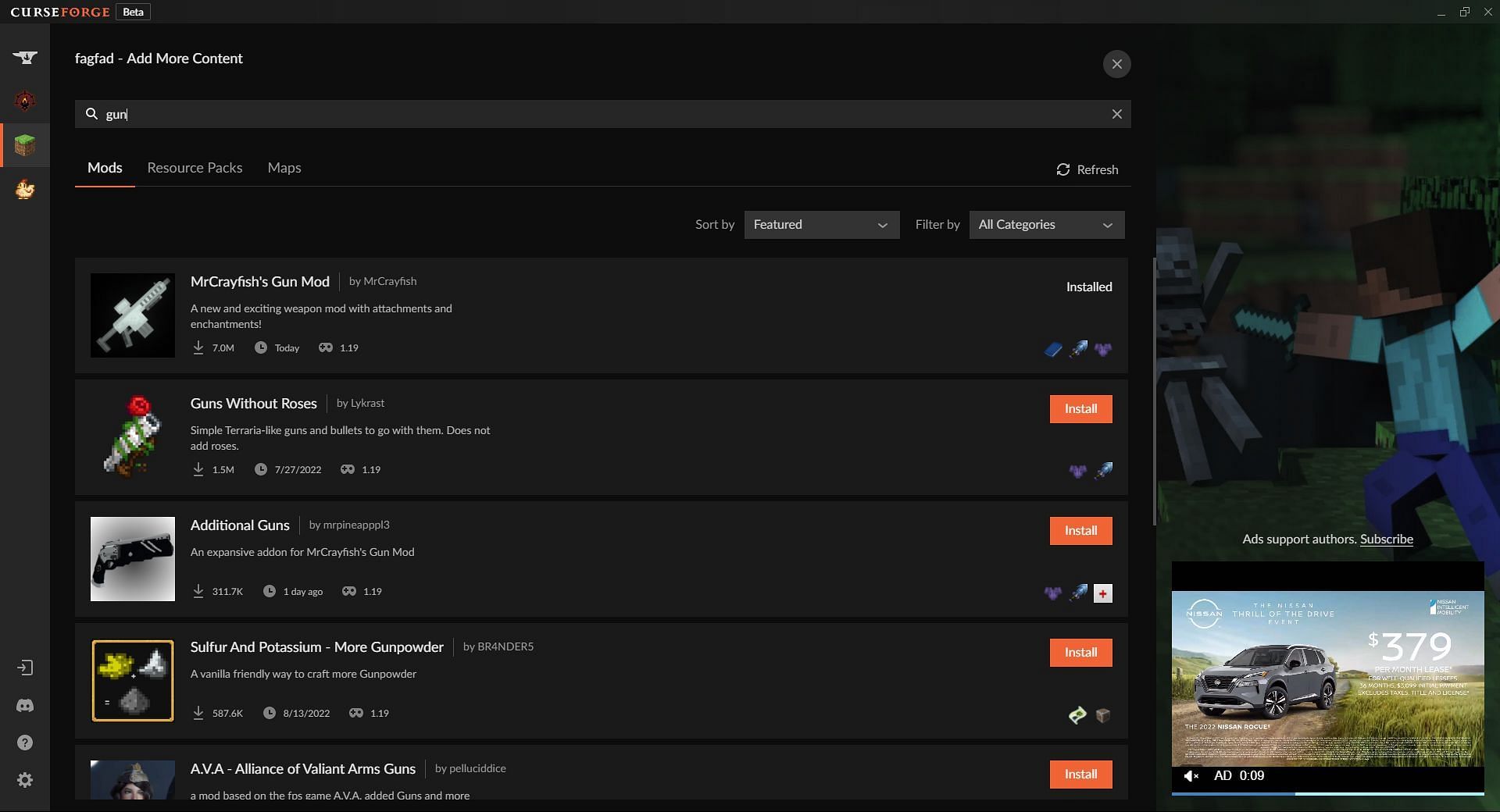The image size is (1500, 812).
Task: Open Sulfur And Potassium - More Gunpowder title
Action: (317, 647)
